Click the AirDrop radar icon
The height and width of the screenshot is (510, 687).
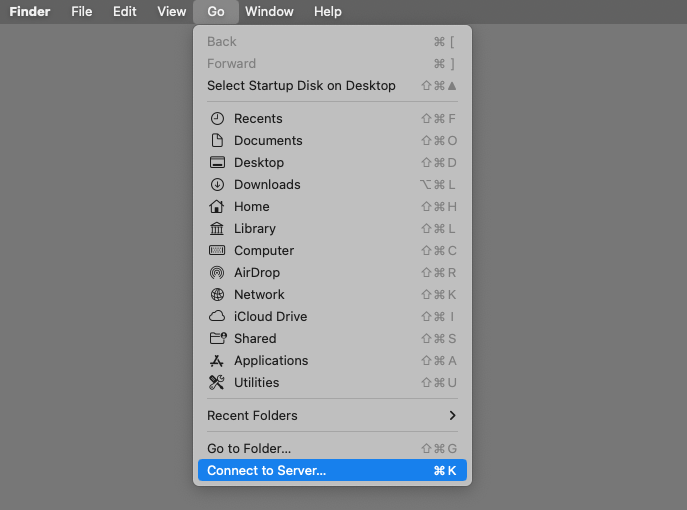[217, 273]
